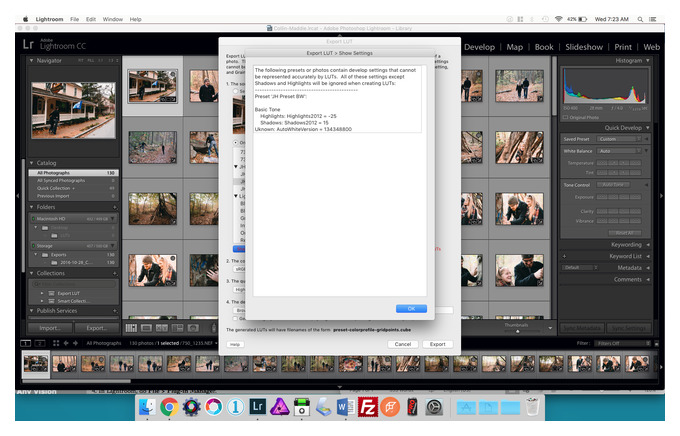Screen dimensions: 680x436
Task: Open the Lightroom menu
Action: [49, 19]
